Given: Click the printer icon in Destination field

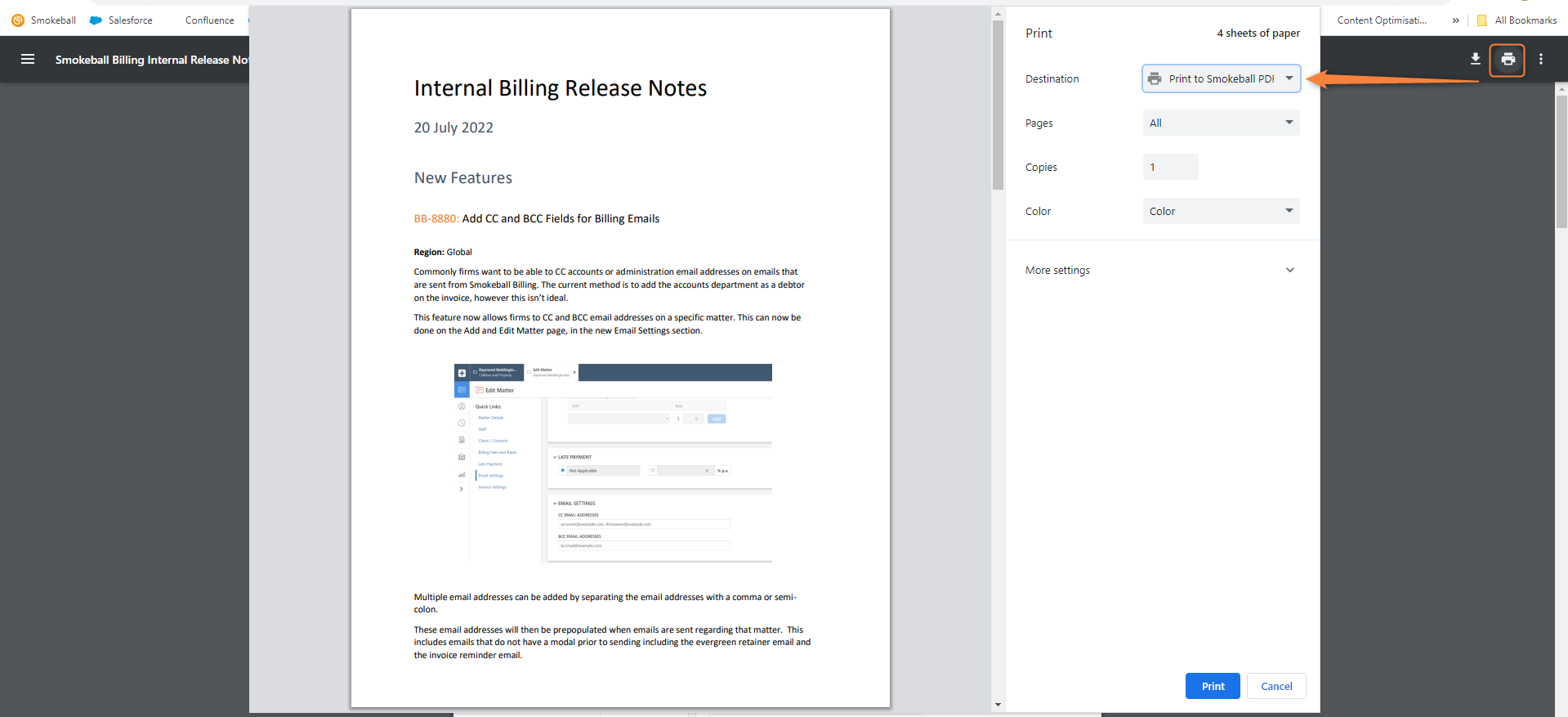Looking at the screenshot, I should 1155,78.
